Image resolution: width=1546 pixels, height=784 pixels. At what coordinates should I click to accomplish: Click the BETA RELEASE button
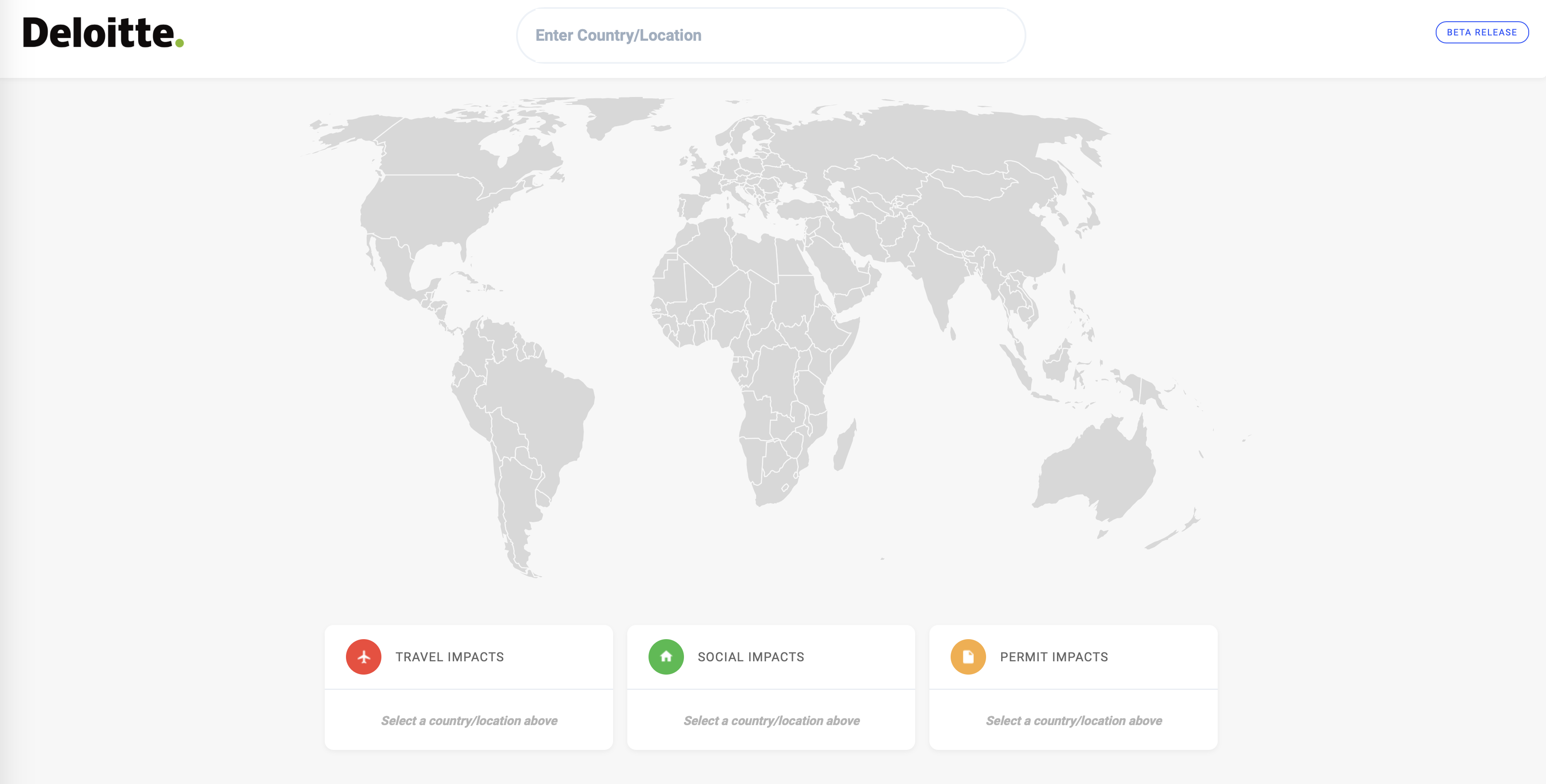click(1481, 32)
